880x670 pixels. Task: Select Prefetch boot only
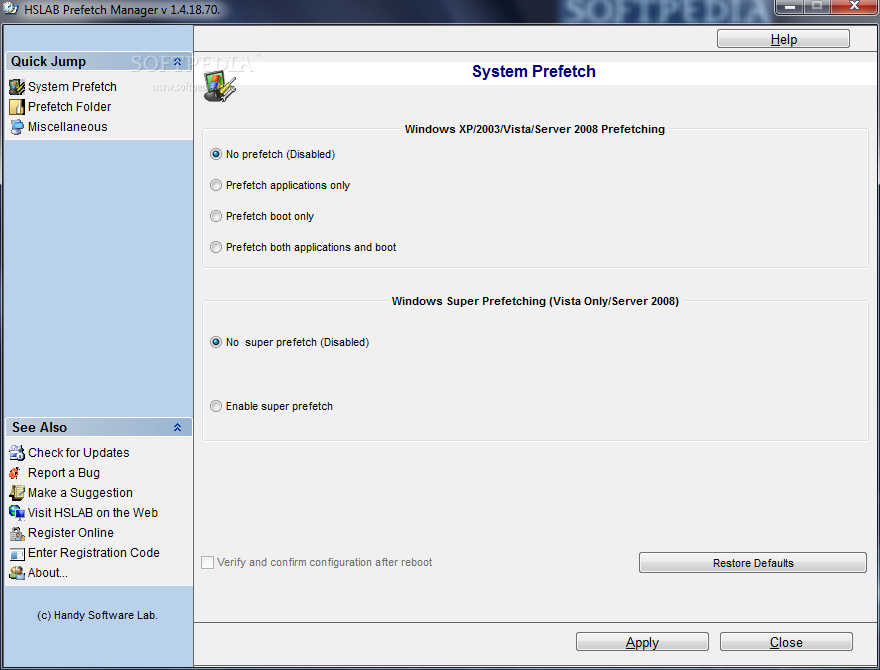tap(216, 216)
